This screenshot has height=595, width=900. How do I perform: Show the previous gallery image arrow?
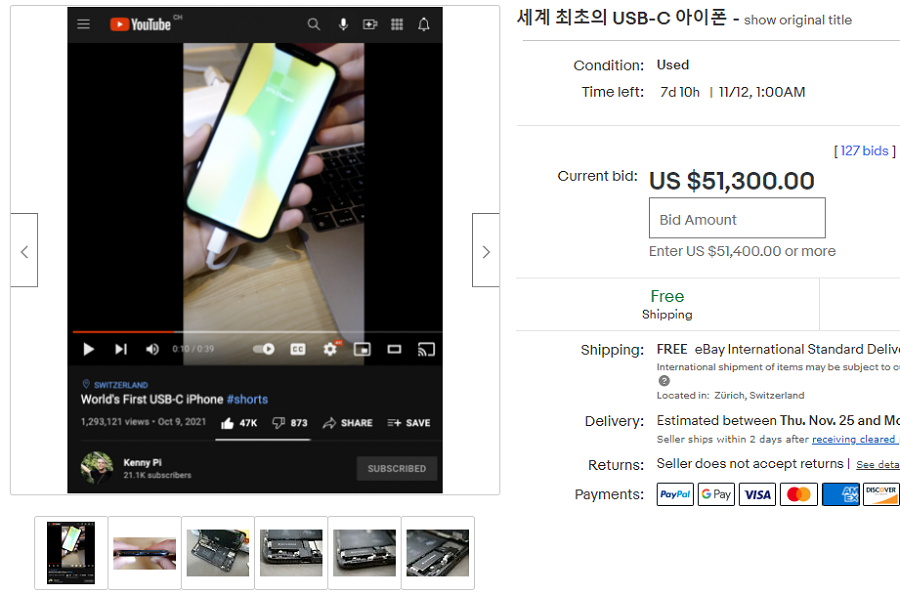pyautogui.click(x=24, y=251)
